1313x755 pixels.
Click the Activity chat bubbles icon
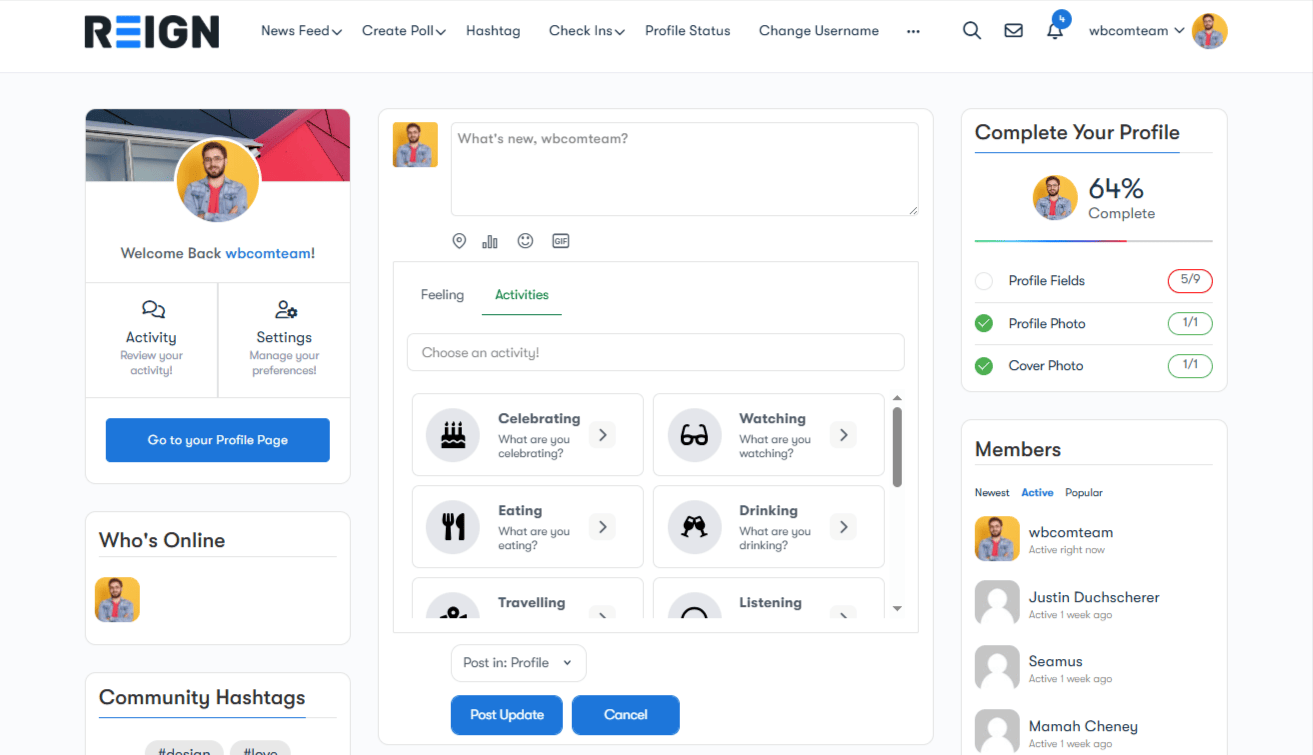click(153, 309)
